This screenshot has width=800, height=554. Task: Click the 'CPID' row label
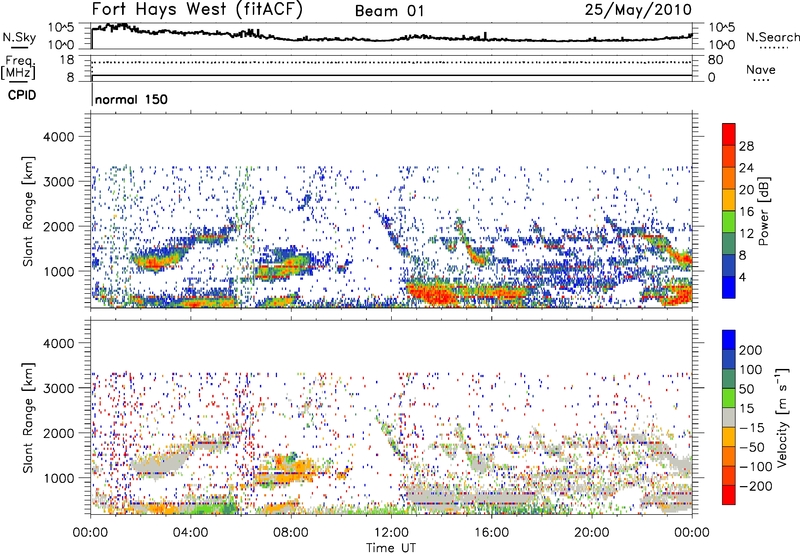(x=22, y=95)
